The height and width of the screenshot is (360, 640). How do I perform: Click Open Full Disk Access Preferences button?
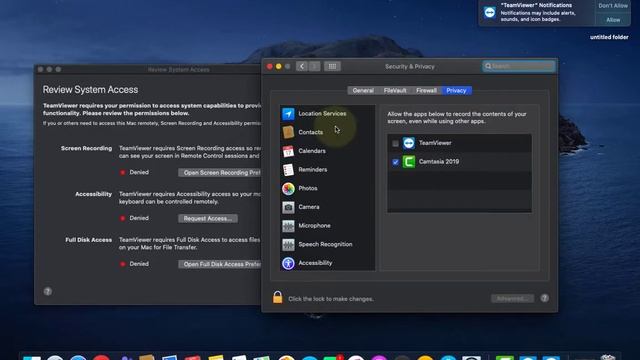[x=220, y=264]
